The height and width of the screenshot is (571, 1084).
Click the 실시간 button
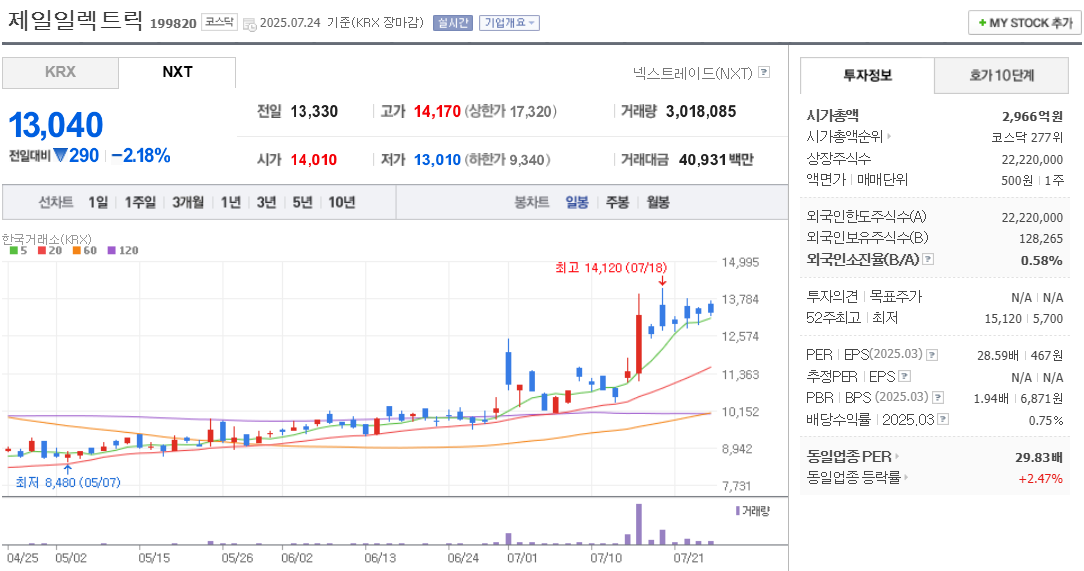click(x=452, y=23)
